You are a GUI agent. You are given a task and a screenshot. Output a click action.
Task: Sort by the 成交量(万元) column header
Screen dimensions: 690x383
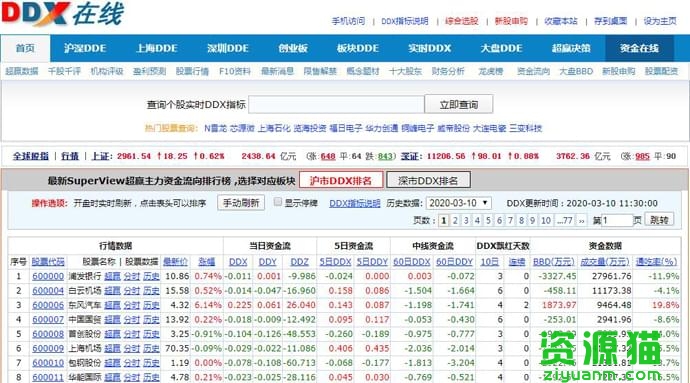pos(605,261)
